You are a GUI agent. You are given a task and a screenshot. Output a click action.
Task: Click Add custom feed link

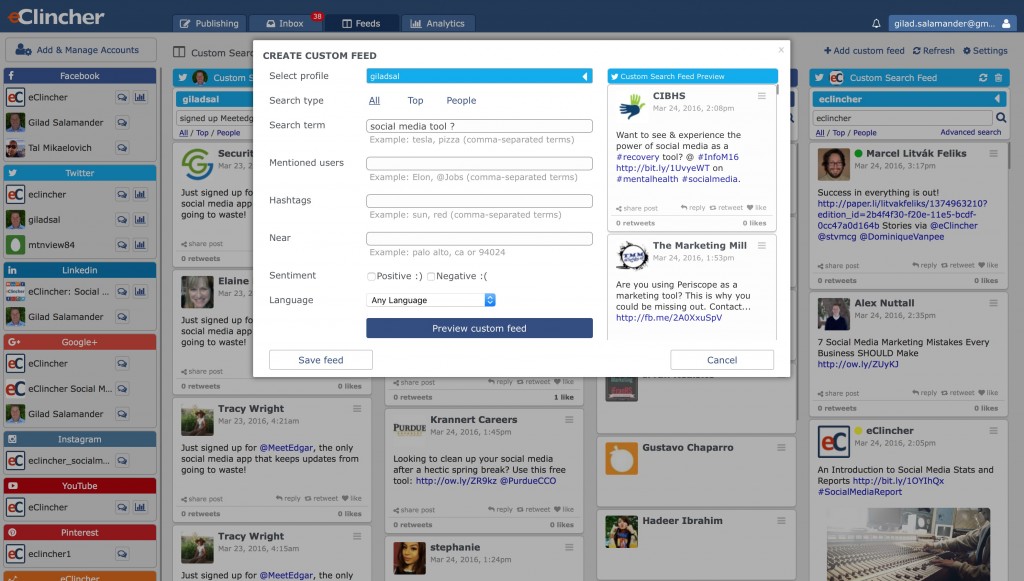[x=864, y=50]
